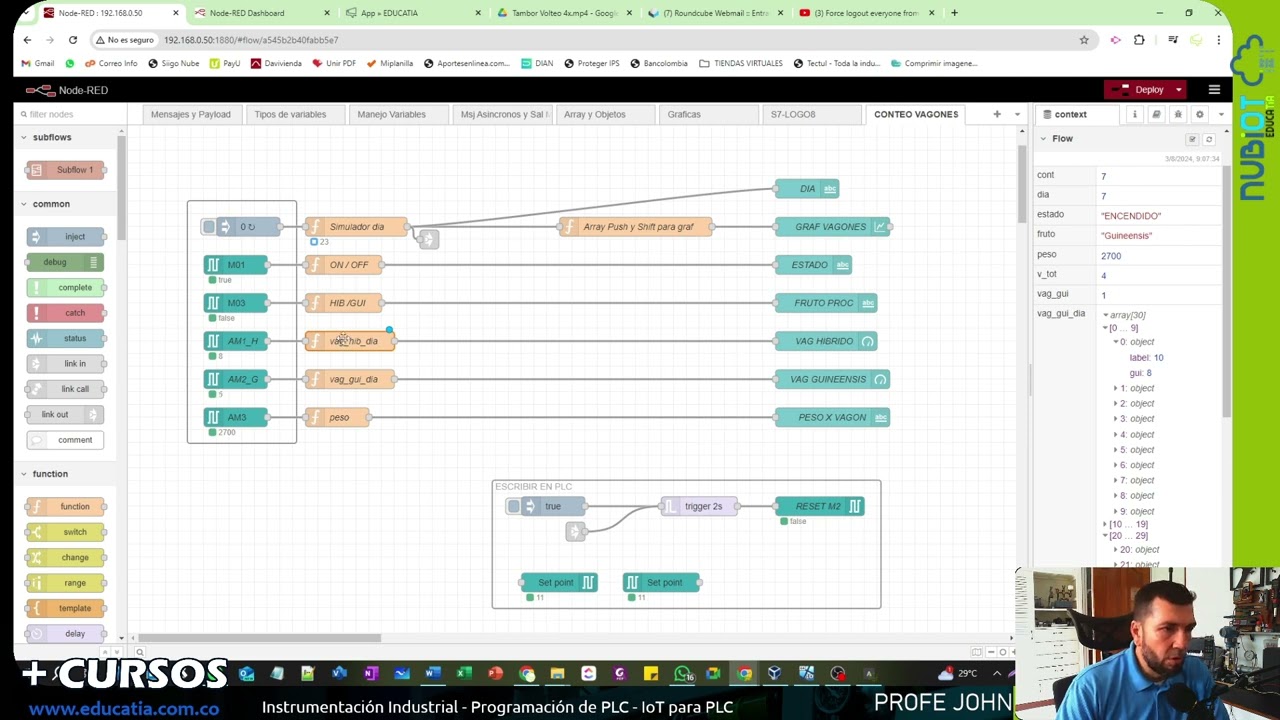
Task: Switch to Manejo Variables flow tab
Action: 392,114
